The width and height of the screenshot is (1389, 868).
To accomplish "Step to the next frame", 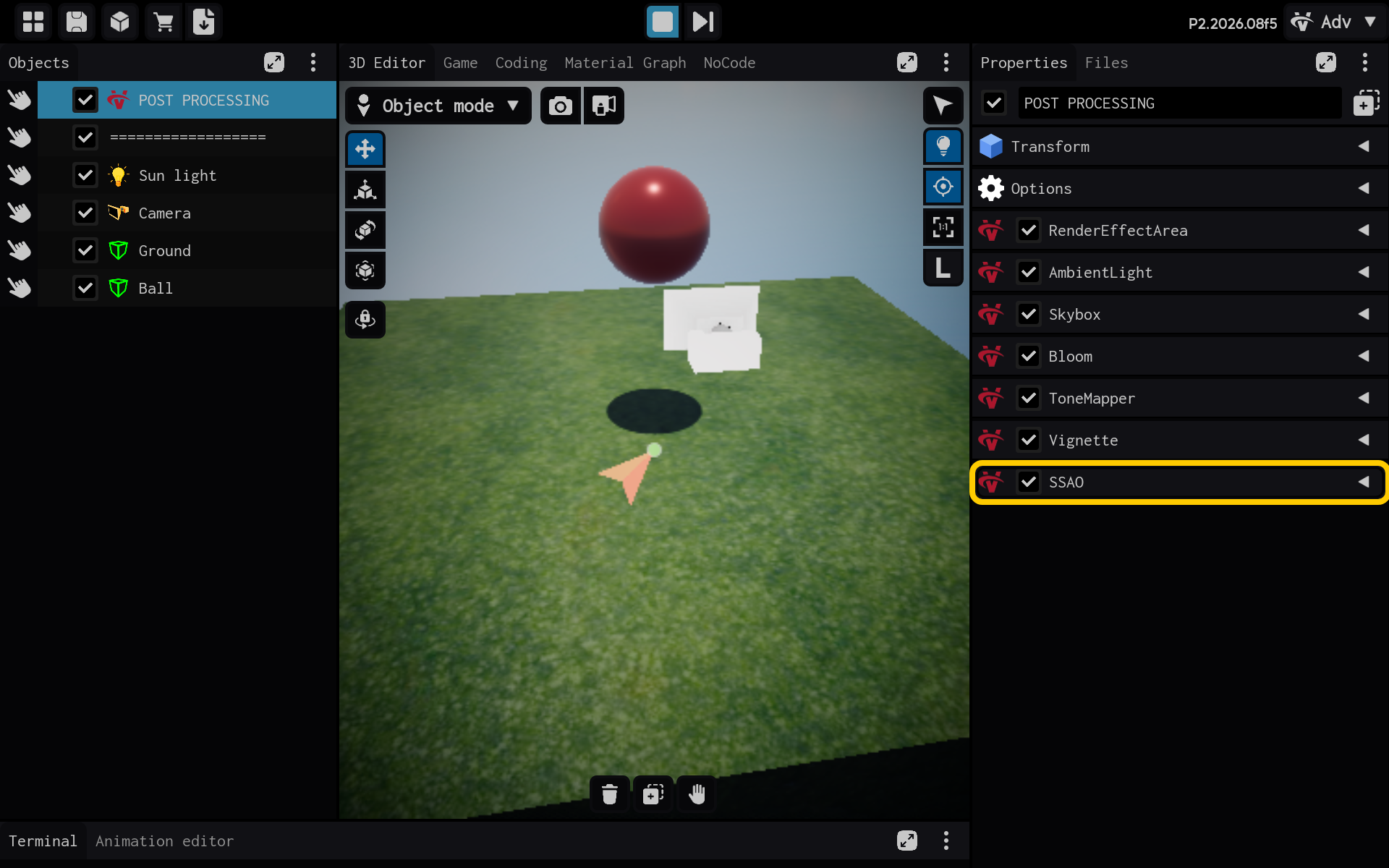I will pyautogui.click(x=703, y=22).
